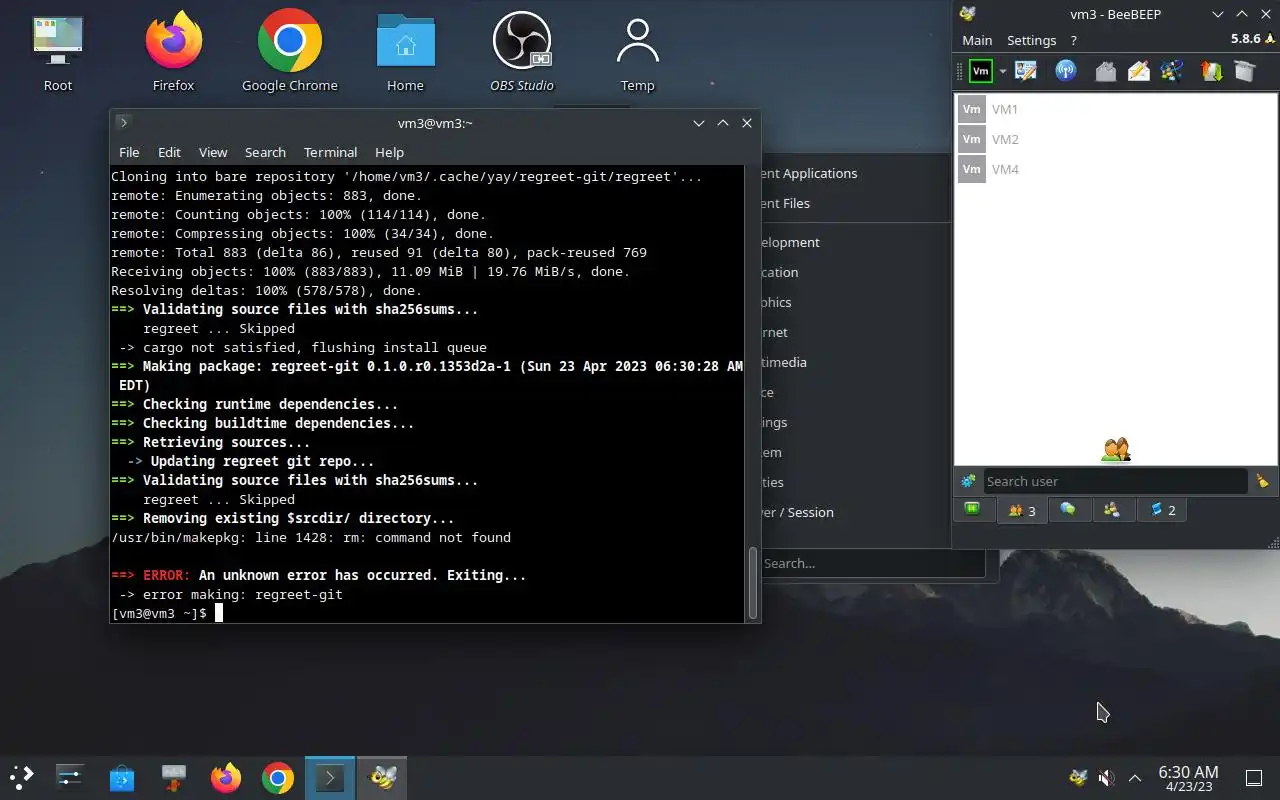Screen dimensions: 1280x800
Task: Open the terminal's Search menu
Action: click(x=265, y=152)
